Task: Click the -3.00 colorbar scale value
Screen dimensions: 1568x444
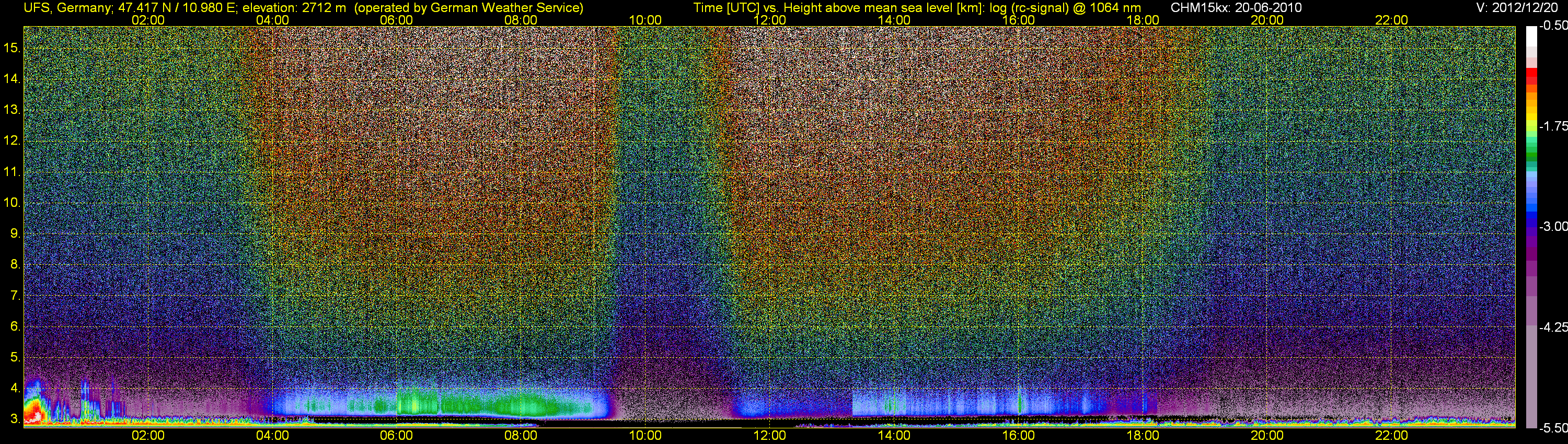Action: point(1553,226)
